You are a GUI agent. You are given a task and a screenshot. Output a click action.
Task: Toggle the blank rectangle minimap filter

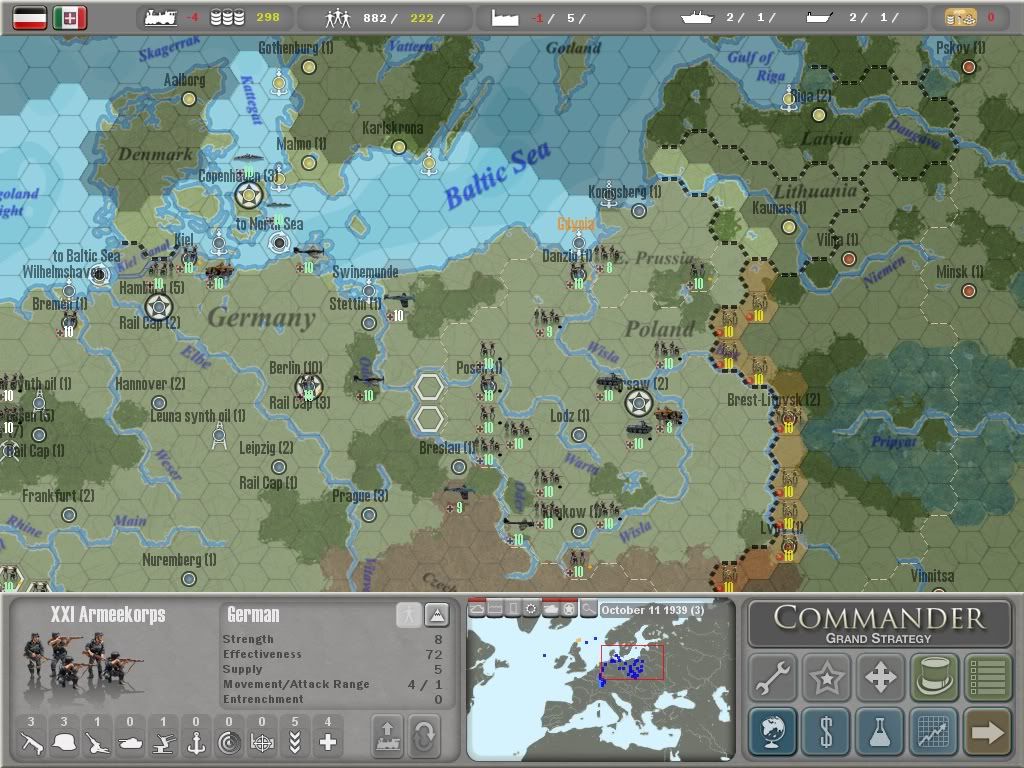pyautogui.click(x=513, y=609)
